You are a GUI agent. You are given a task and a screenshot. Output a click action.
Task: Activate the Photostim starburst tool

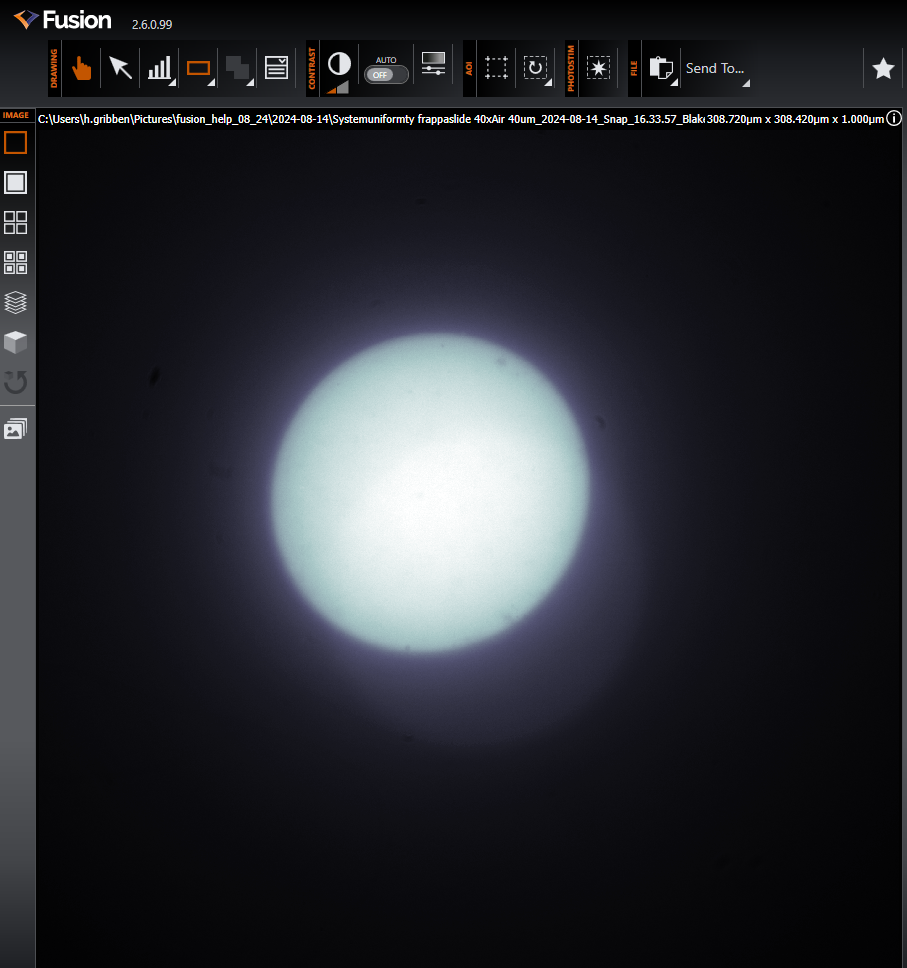[x=598, y=68]
